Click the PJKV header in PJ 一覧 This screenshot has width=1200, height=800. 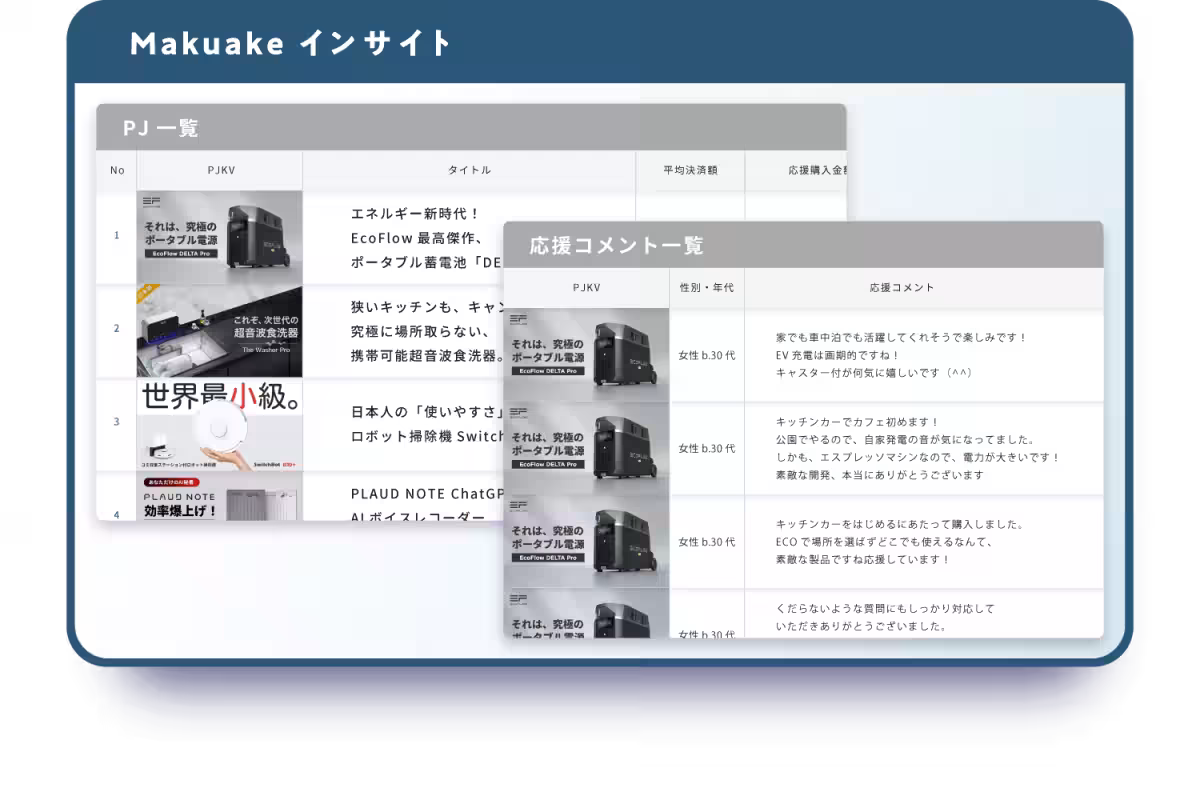(222, 170)
